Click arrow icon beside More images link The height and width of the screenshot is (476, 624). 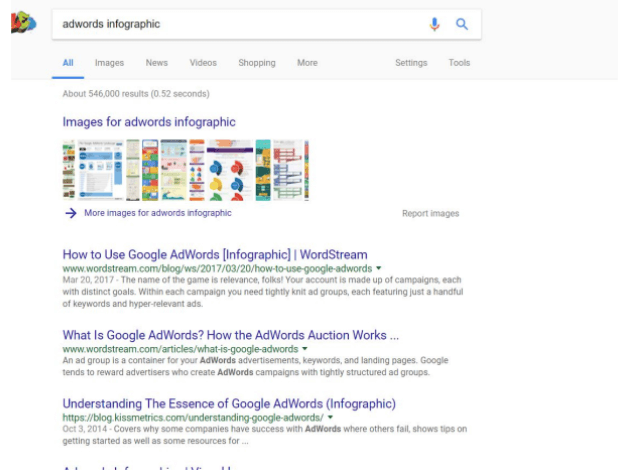pyautogui.click(x=71, y=213)
